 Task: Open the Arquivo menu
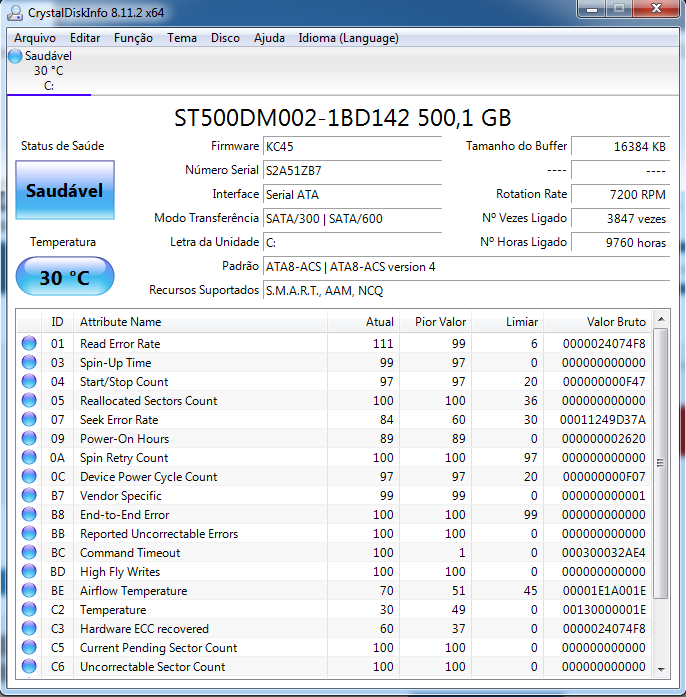pyautogui.click(x=35, y=38)
